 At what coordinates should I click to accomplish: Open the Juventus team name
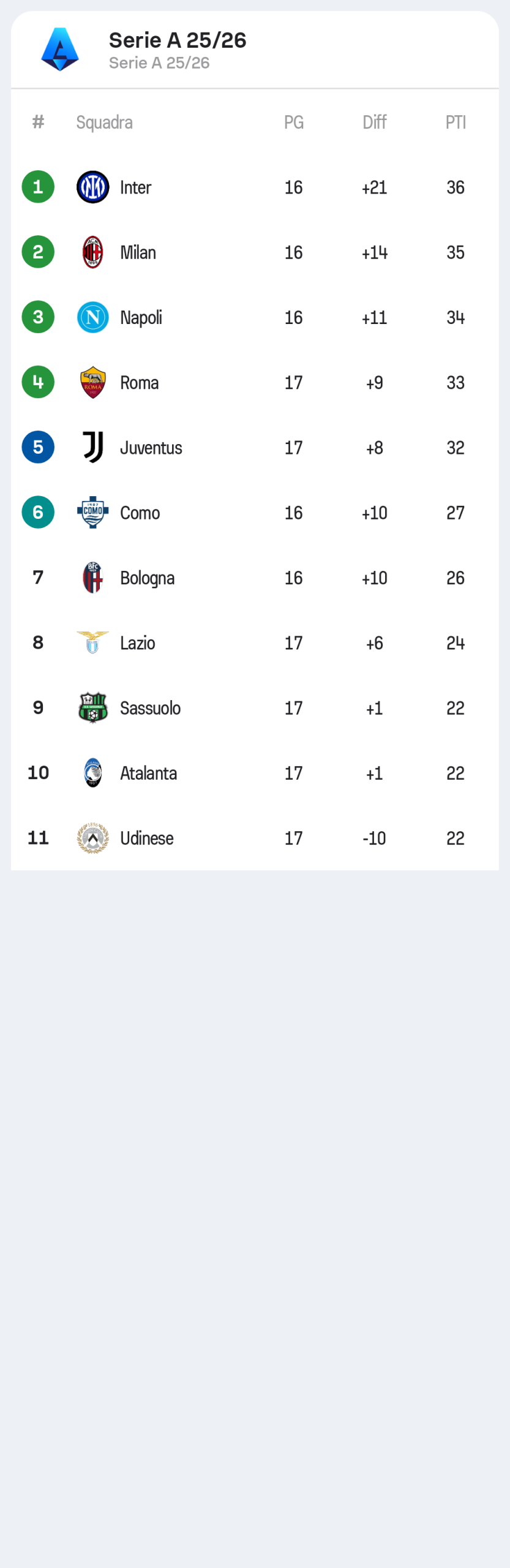(151, 448)
